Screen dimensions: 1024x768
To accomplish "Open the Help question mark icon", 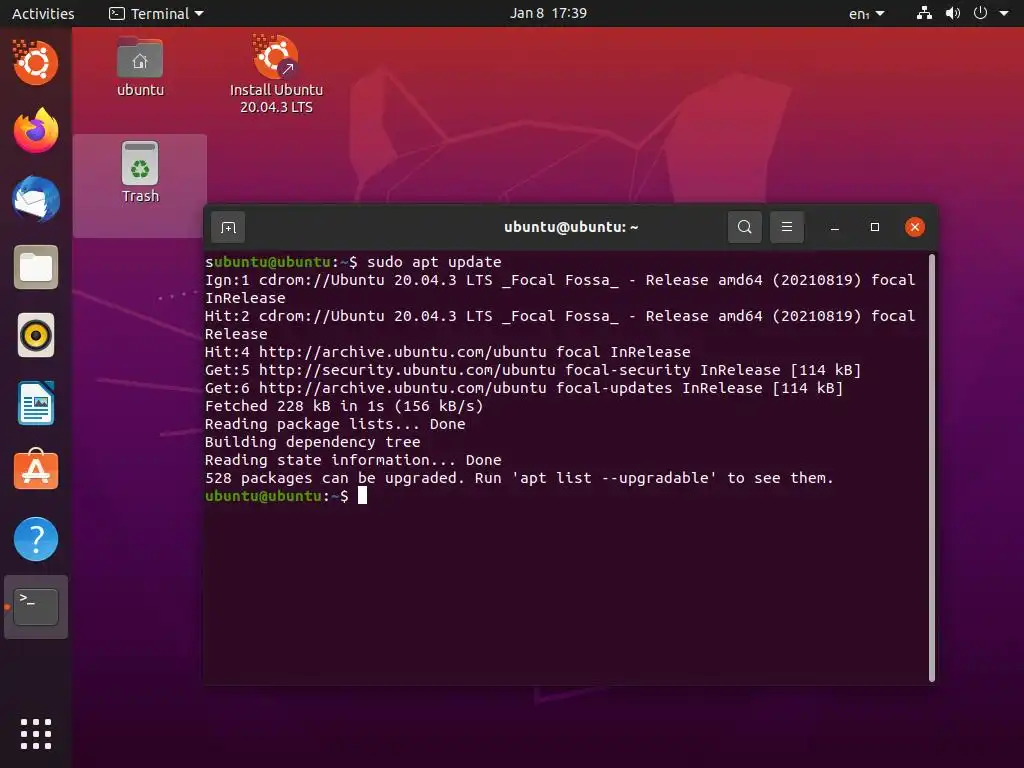I will click(x=36, y=539).
